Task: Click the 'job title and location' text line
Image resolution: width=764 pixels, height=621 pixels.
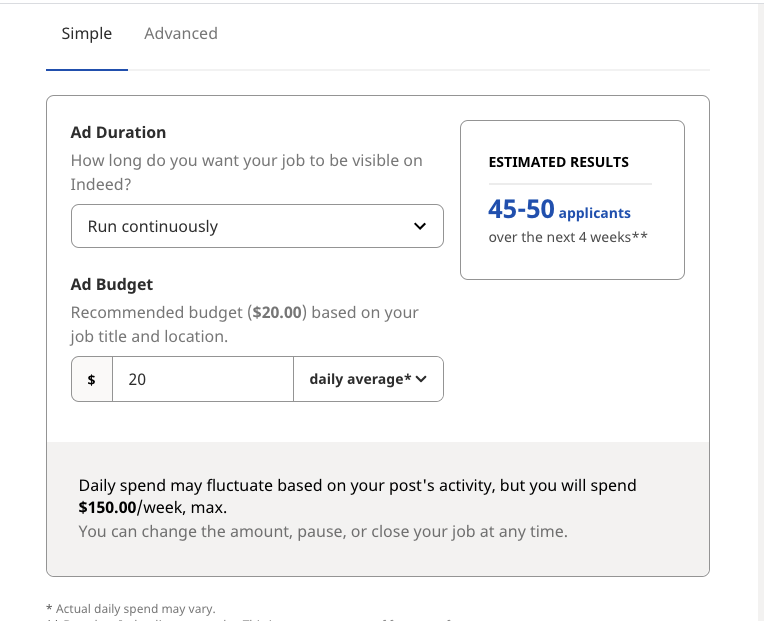Action: [x=149, y=336]
